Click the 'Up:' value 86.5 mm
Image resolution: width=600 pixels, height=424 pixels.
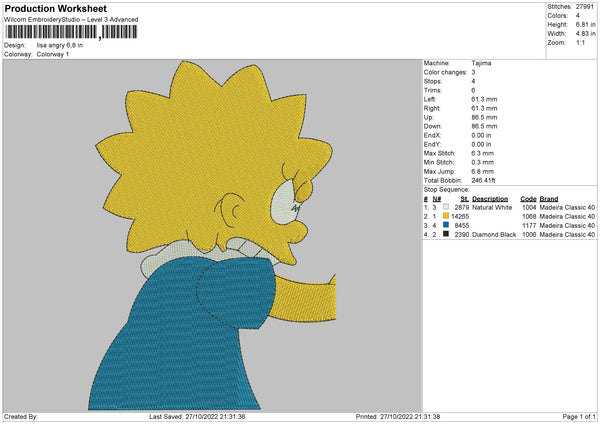point(484,117)
